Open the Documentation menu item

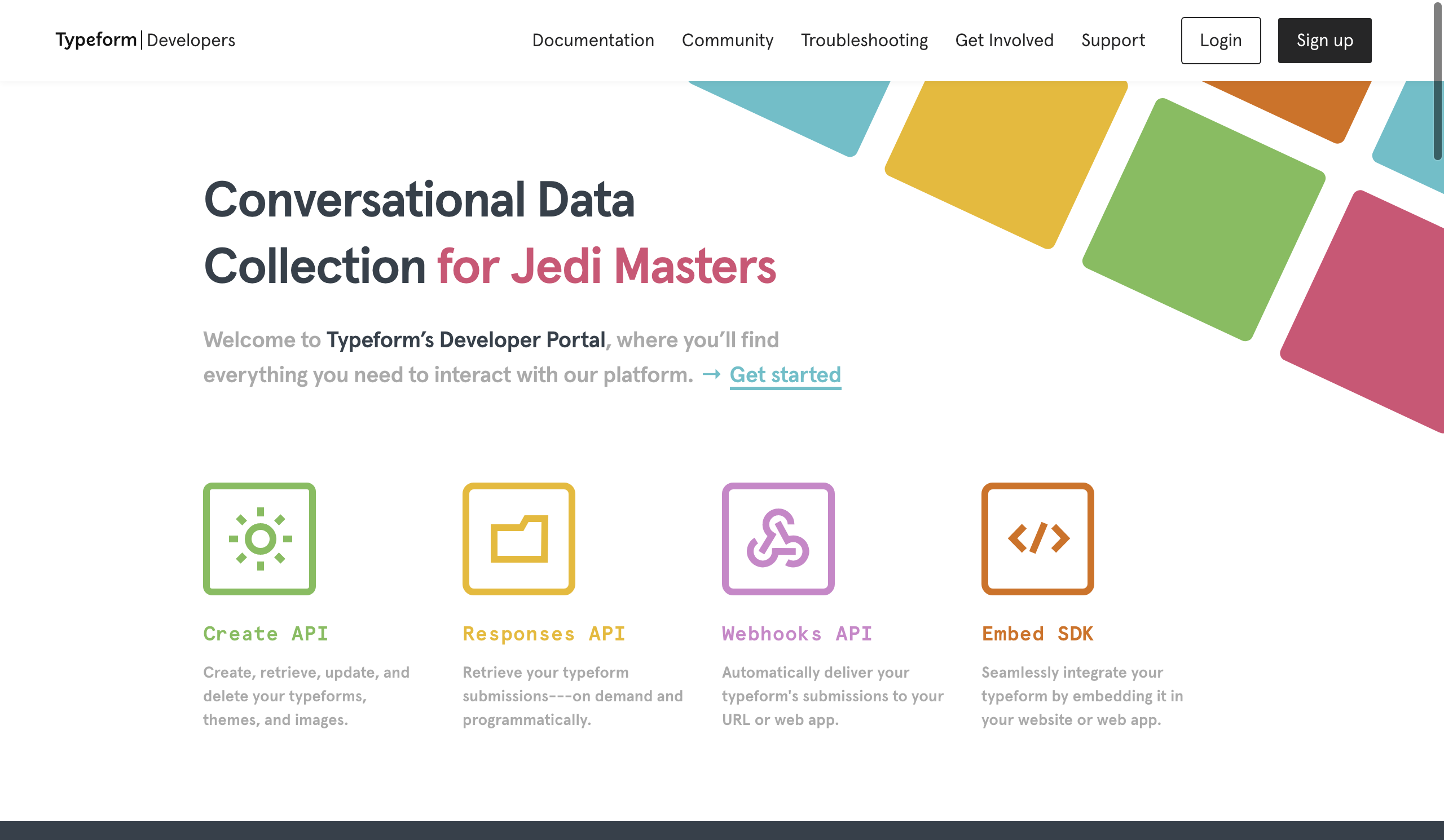coord(593,40)
